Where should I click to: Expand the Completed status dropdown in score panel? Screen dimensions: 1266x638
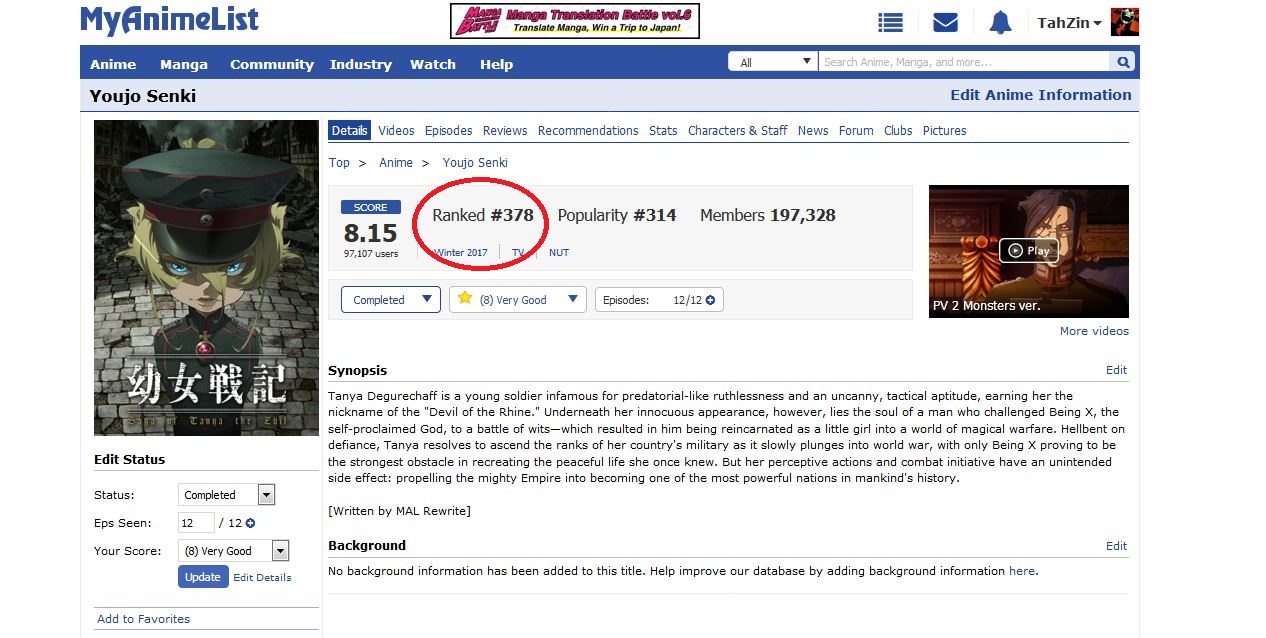pos(391,299)
